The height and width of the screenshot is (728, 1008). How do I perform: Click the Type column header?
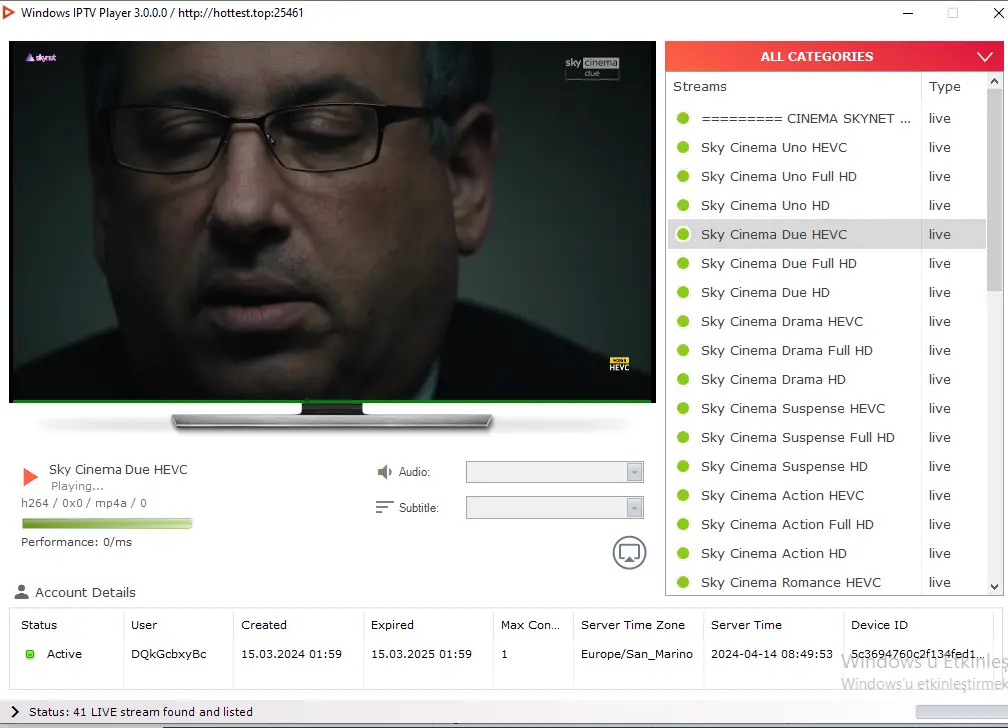point(953,86)
